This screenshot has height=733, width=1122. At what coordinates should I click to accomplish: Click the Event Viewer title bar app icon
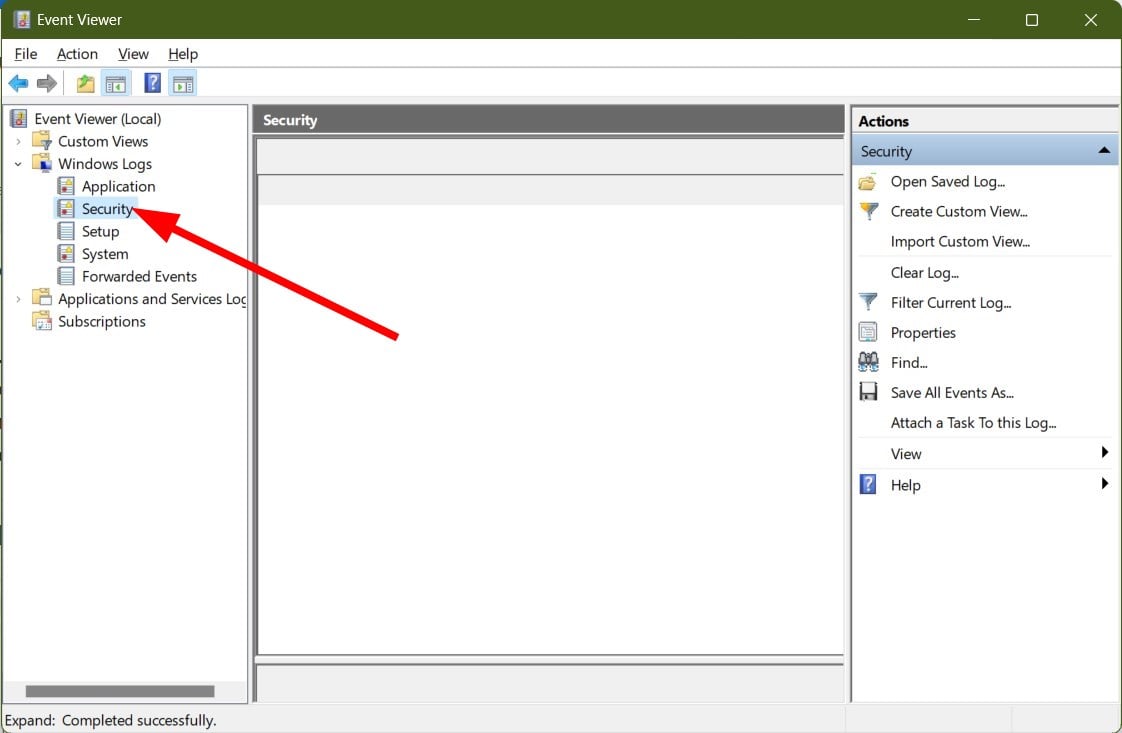21,19
